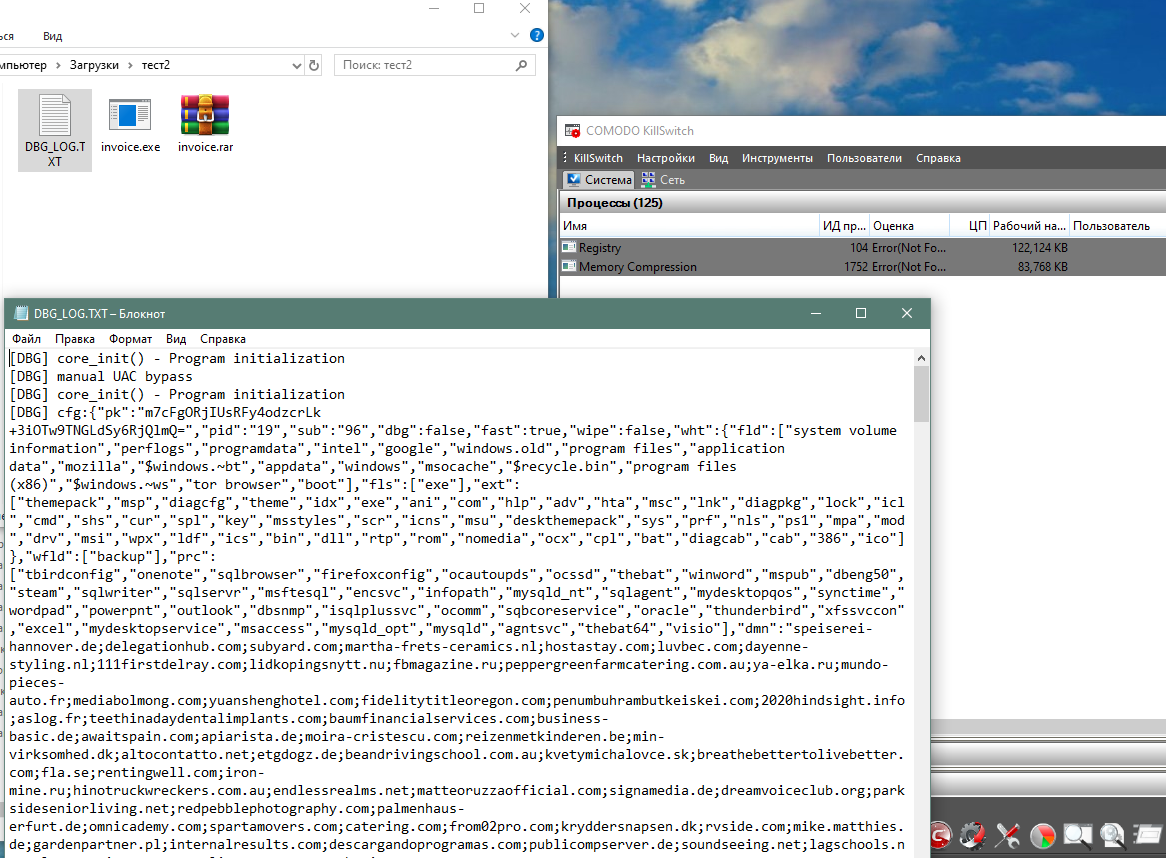This screenshot has width=1166, height=858.
Task: Click the folder list icon in KillSwitch toolbar
Action: 1148,836
